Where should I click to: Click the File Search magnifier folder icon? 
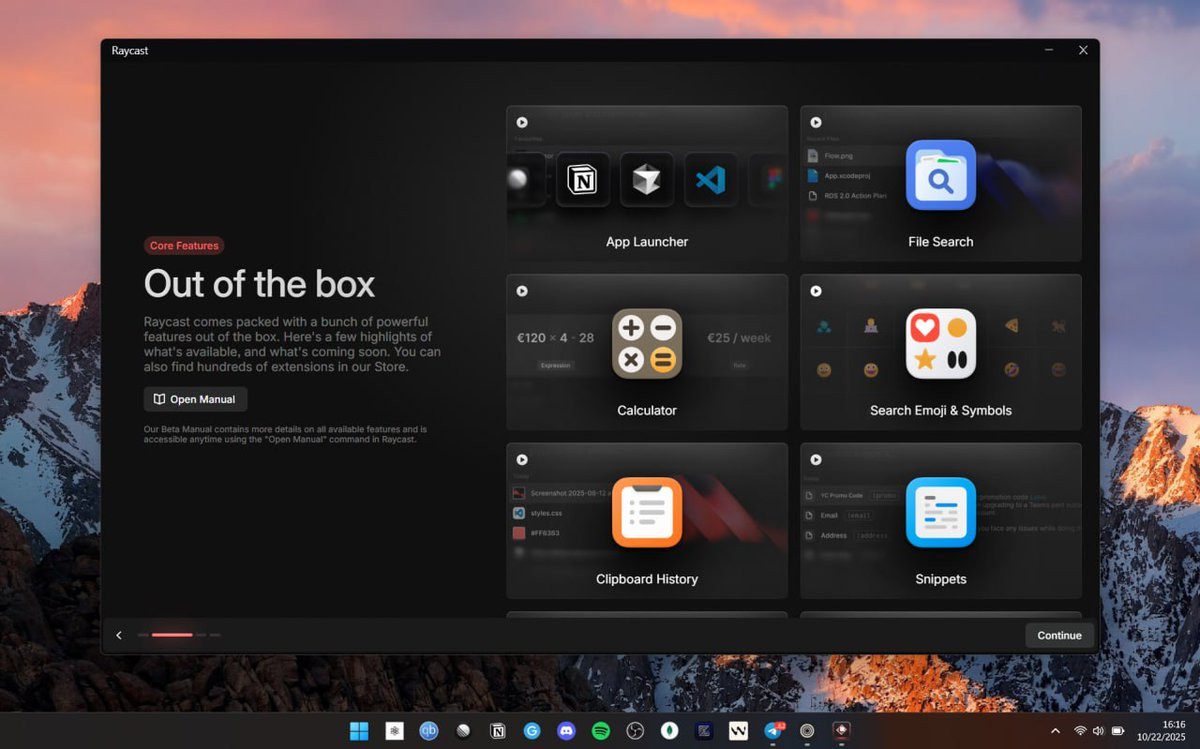coord(941,175)
